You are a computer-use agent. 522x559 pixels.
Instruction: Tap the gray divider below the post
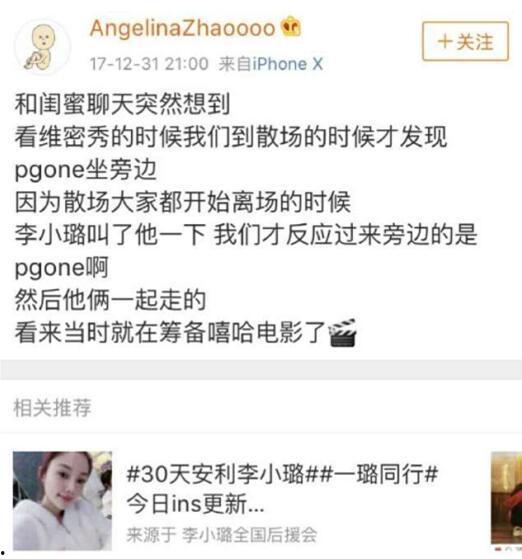tap(261, 370)
